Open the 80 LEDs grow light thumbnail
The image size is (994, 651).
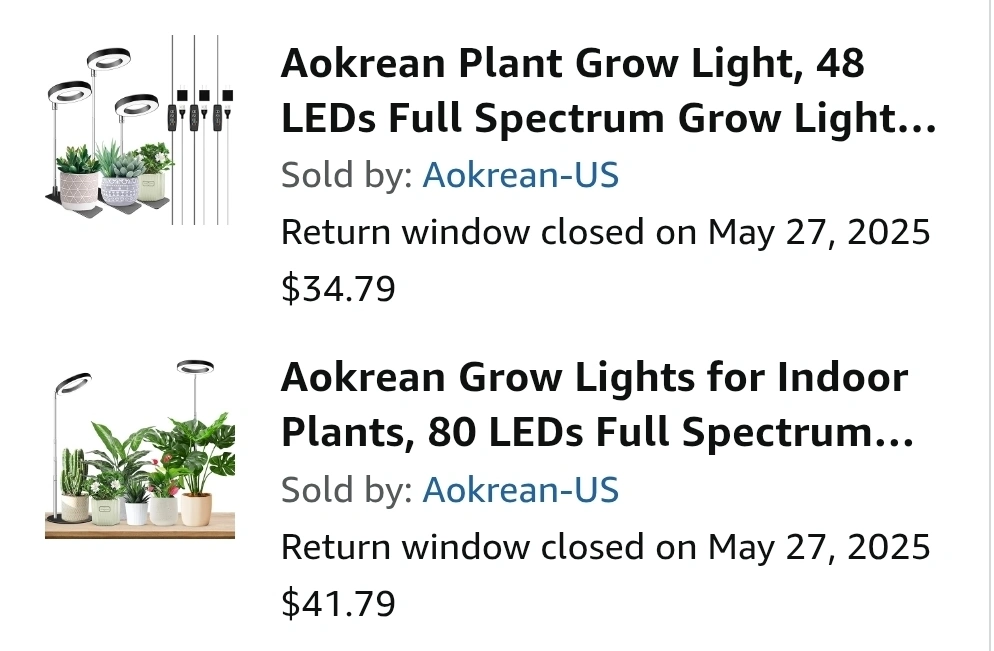pyautogui.click(x=140, y=448)
